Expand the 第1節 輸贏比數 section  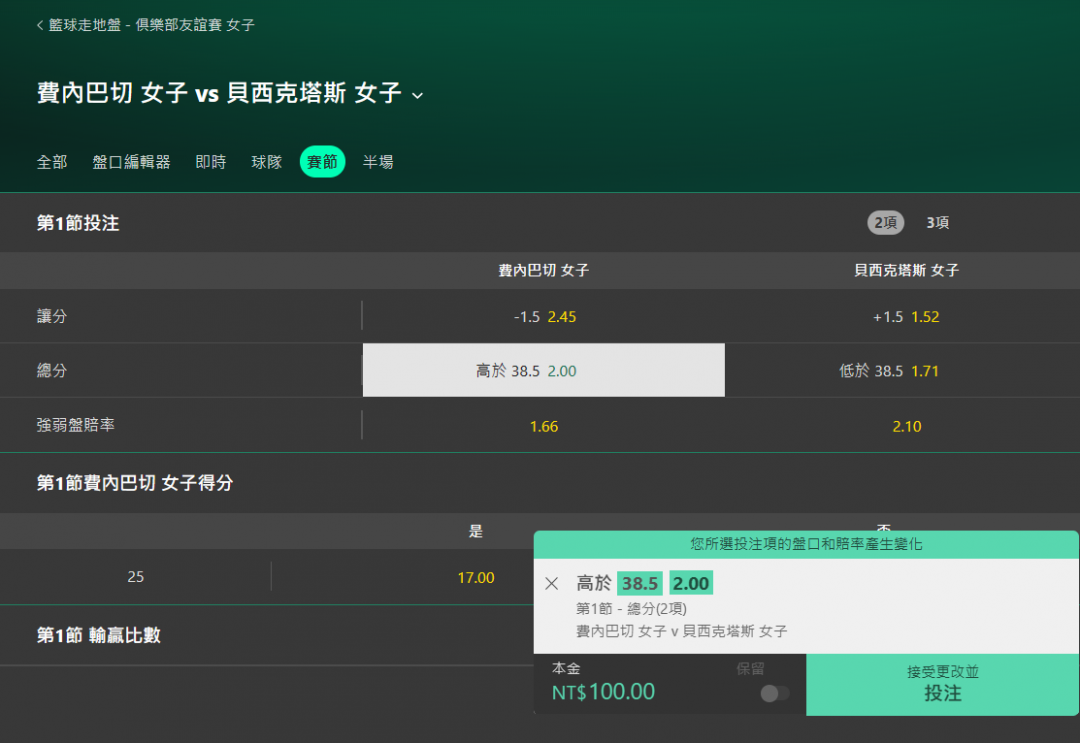(x=267, y=635)
